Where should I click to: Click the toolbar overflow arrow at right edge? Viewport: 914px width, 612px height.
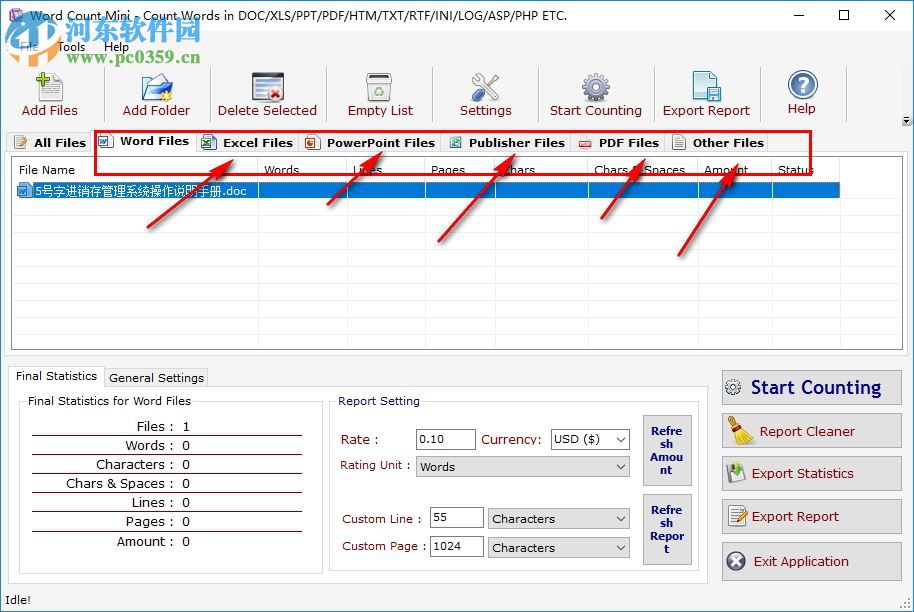coord(906,121)
